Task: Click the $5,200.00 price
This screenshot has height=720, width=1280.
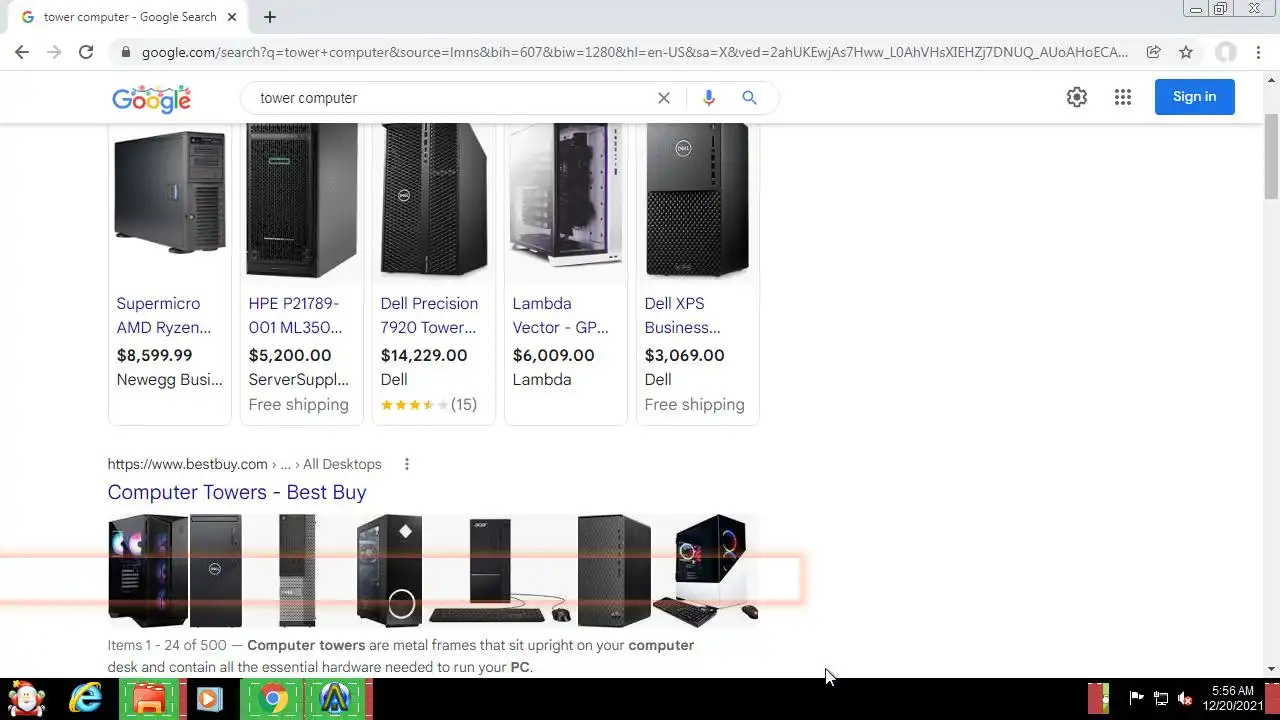Action: coord(290,355)
